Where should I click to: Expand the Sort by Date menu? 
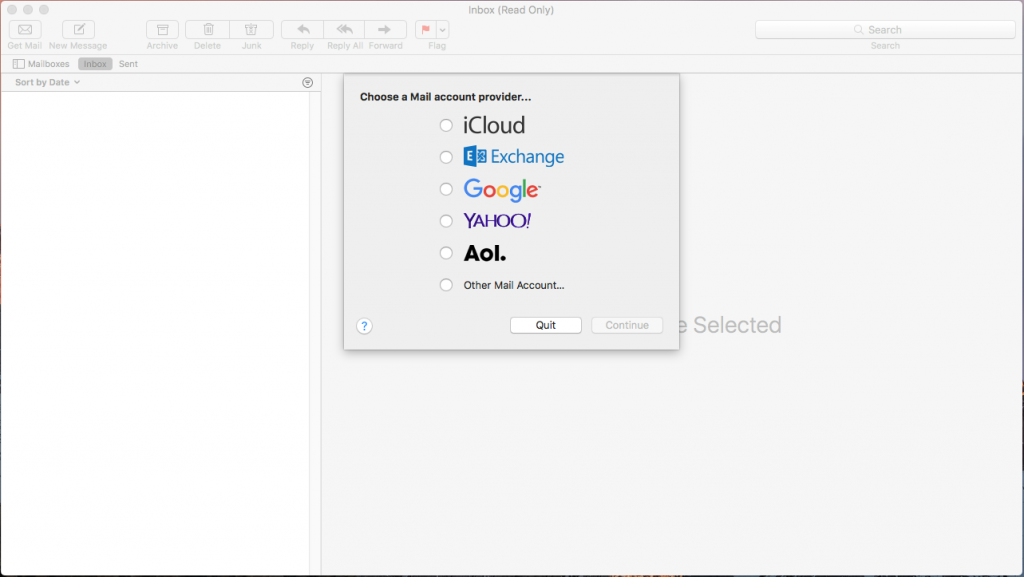[47, 82]
